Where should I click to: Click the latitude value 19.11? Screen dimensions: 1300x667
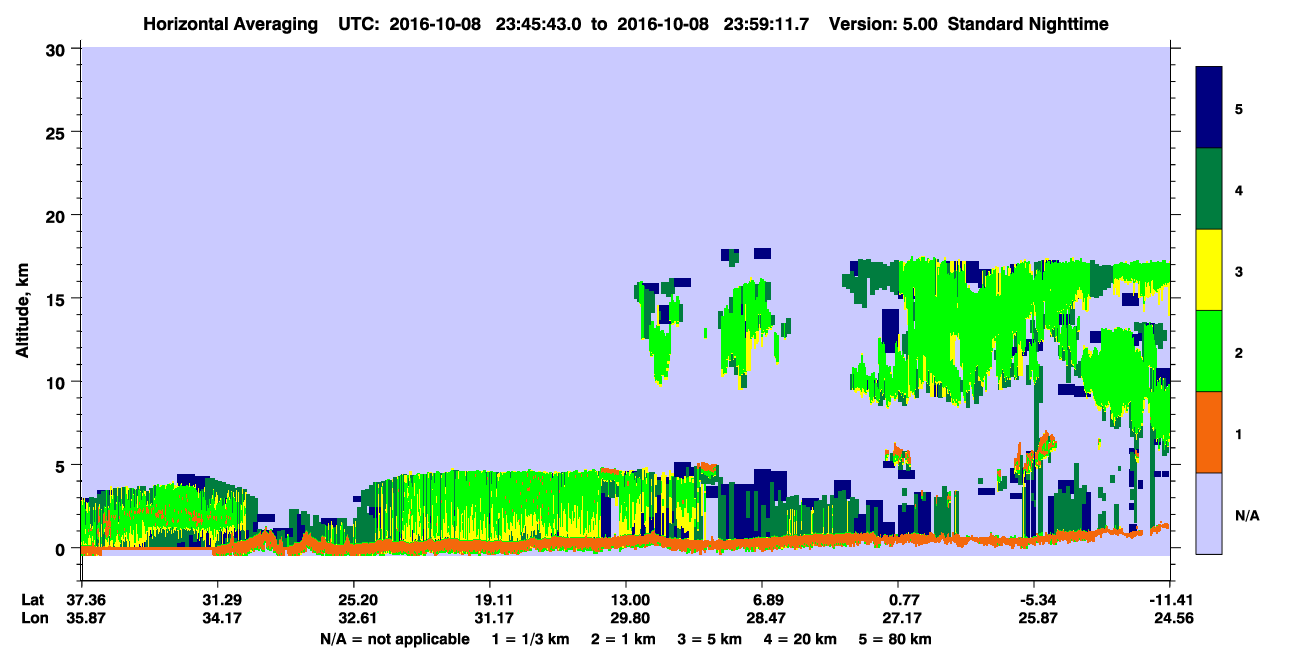489,600
